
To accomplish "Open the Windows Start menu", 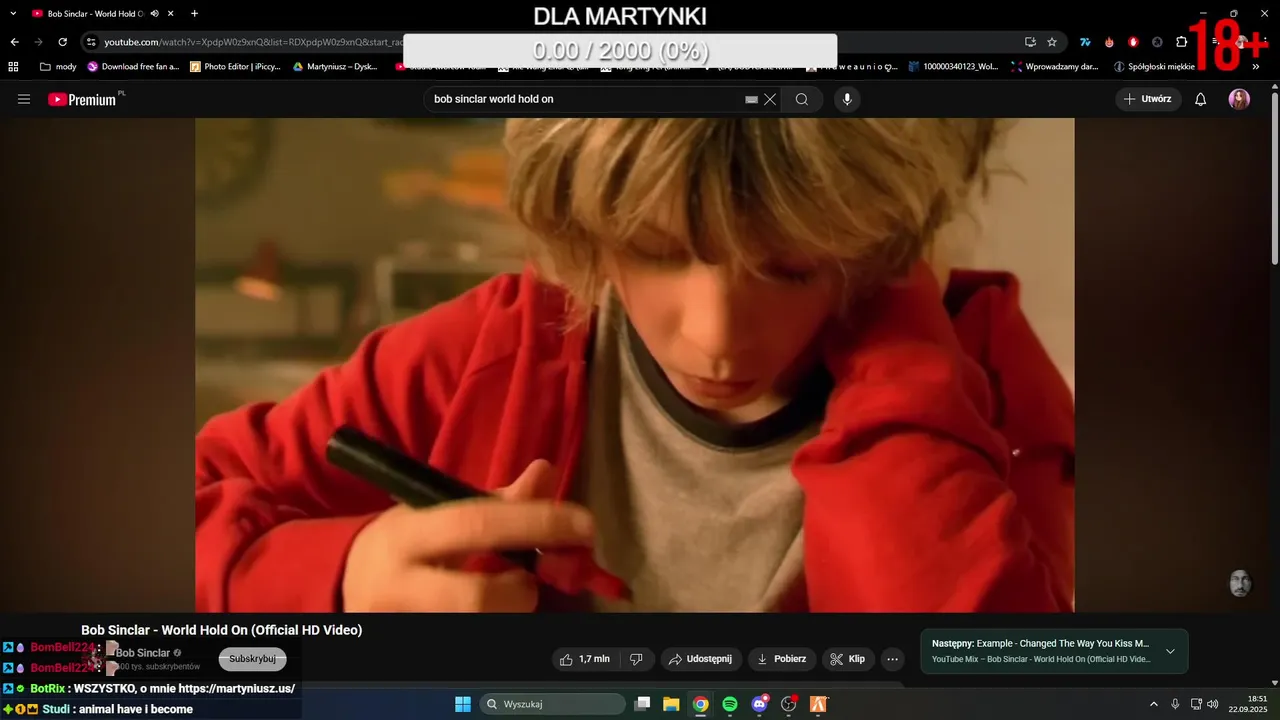I will (463, 704).
